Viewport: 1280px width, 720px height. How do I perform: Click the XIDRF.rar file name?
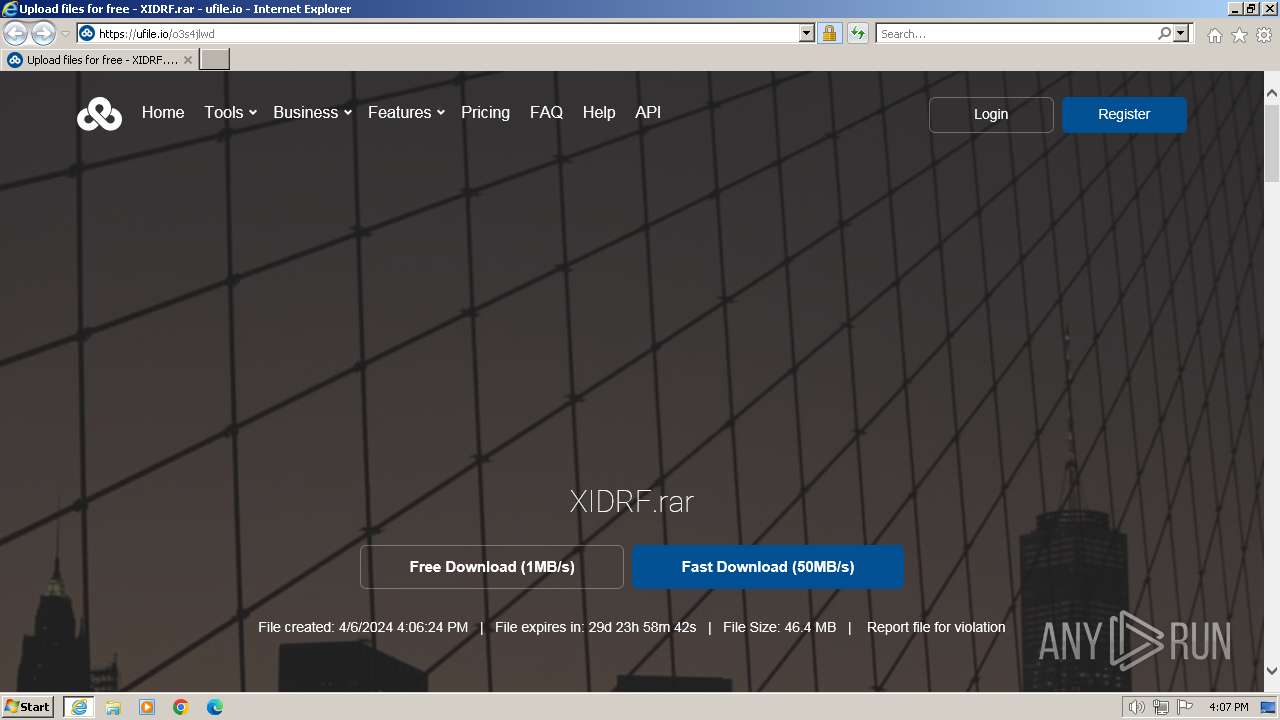pyautogui.click(x=631, y=501)
